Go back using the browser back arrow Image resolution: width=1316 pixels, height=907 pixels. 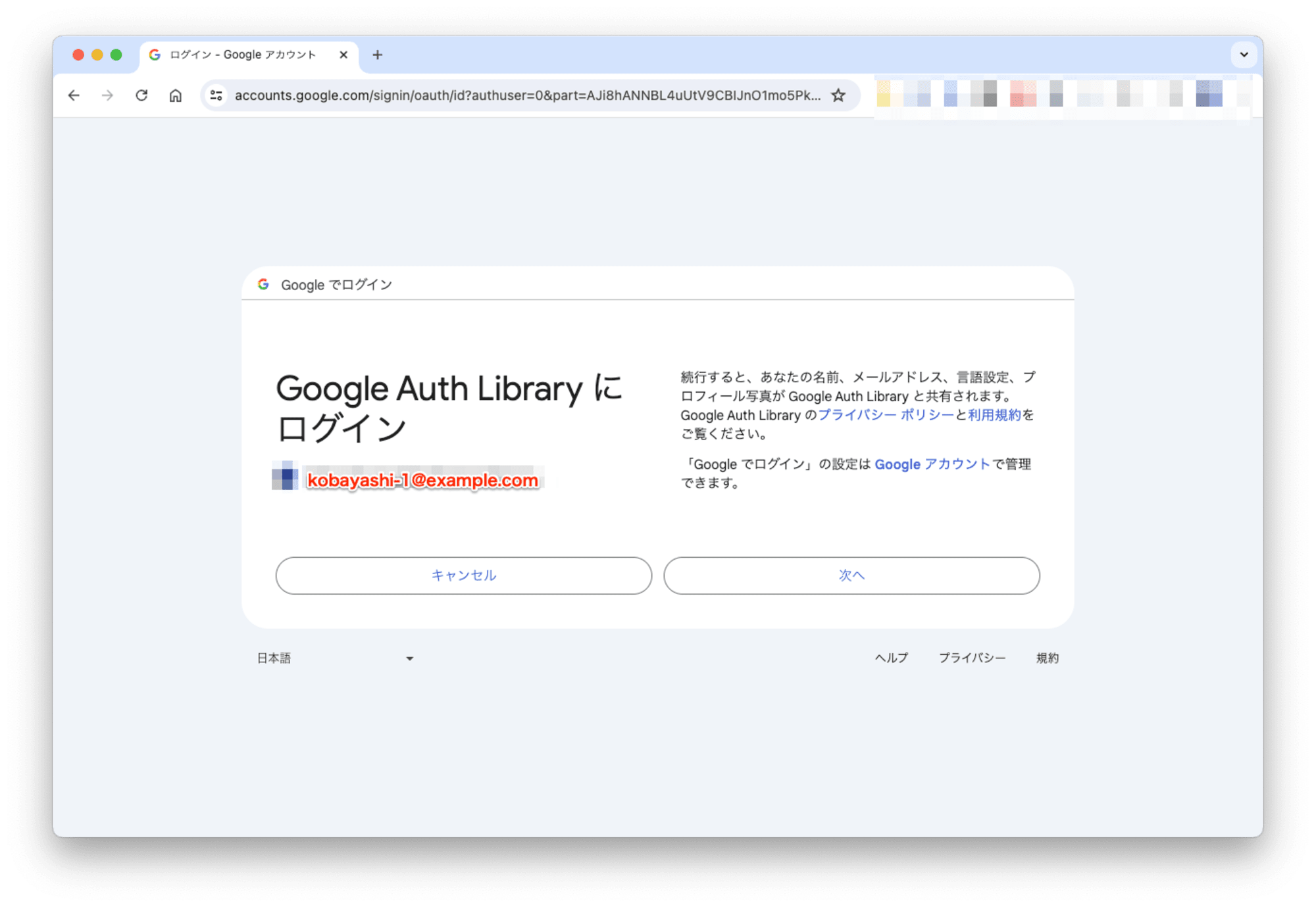74,95
